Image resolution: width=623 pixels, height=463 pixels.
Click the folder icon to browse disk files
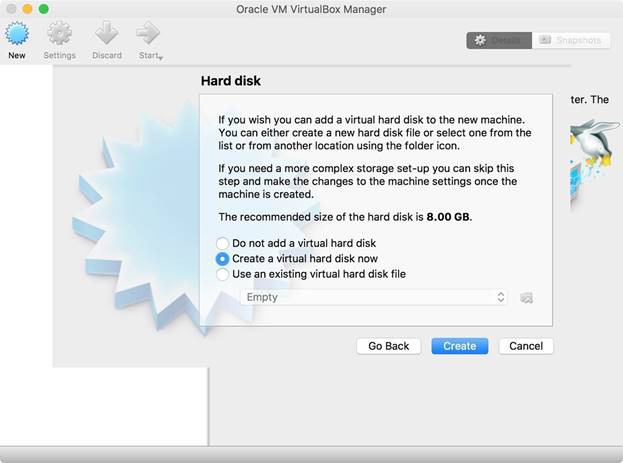[x=527, y=297]
